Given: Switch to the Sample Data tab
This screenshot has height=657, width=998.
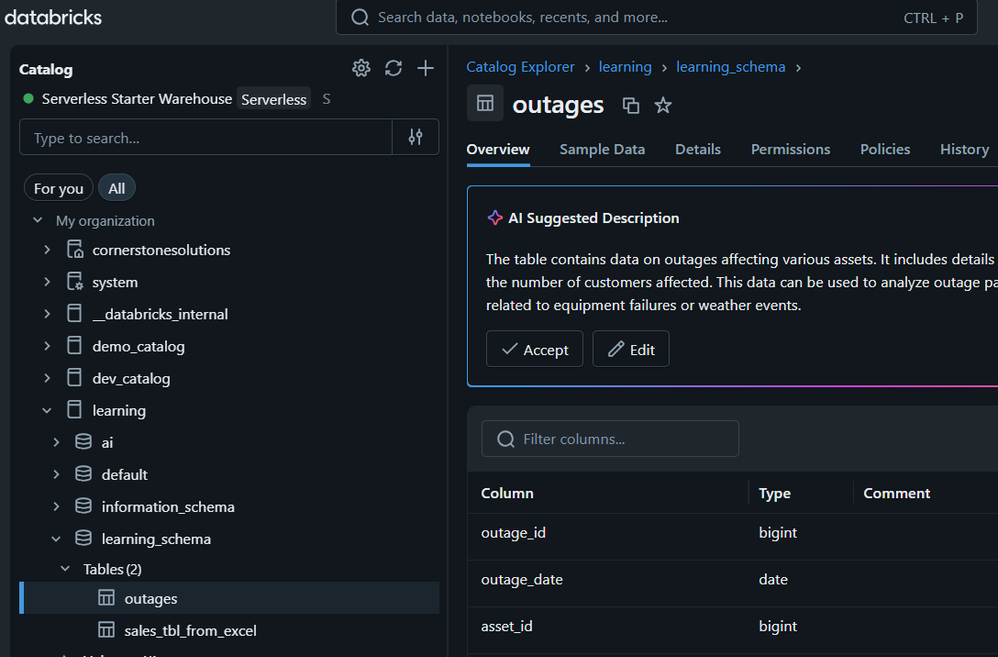Looking at the screenshot, I should click(x=602, y=149).
